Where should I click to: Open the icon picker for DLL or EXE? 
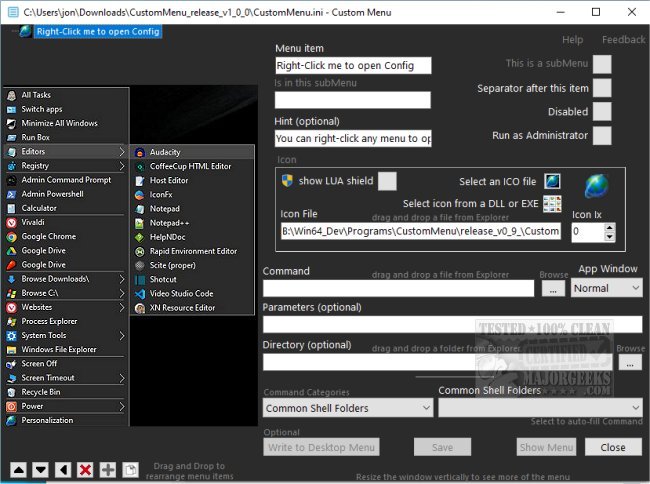(552, 204)
